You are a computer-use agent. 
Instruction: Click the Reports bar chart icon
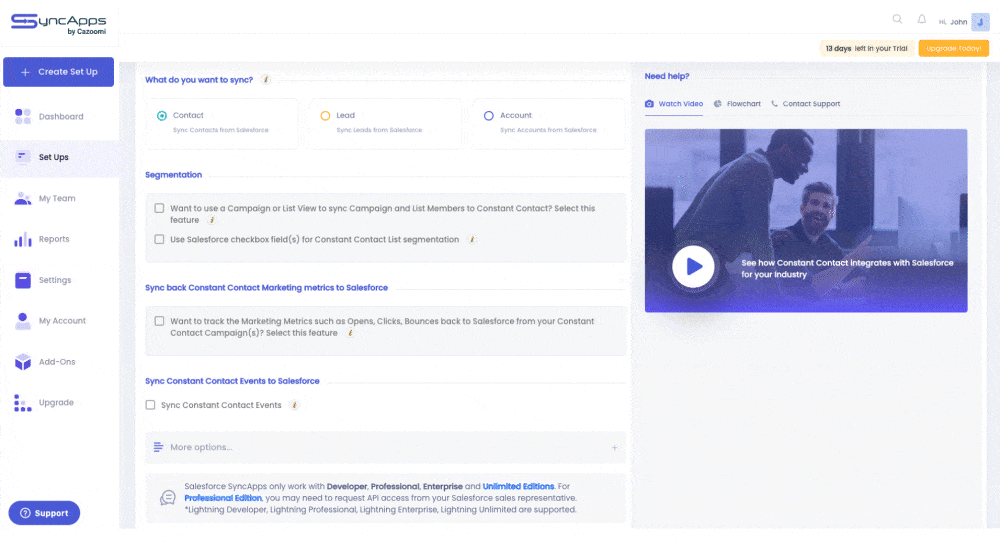(x=23, y=239)
